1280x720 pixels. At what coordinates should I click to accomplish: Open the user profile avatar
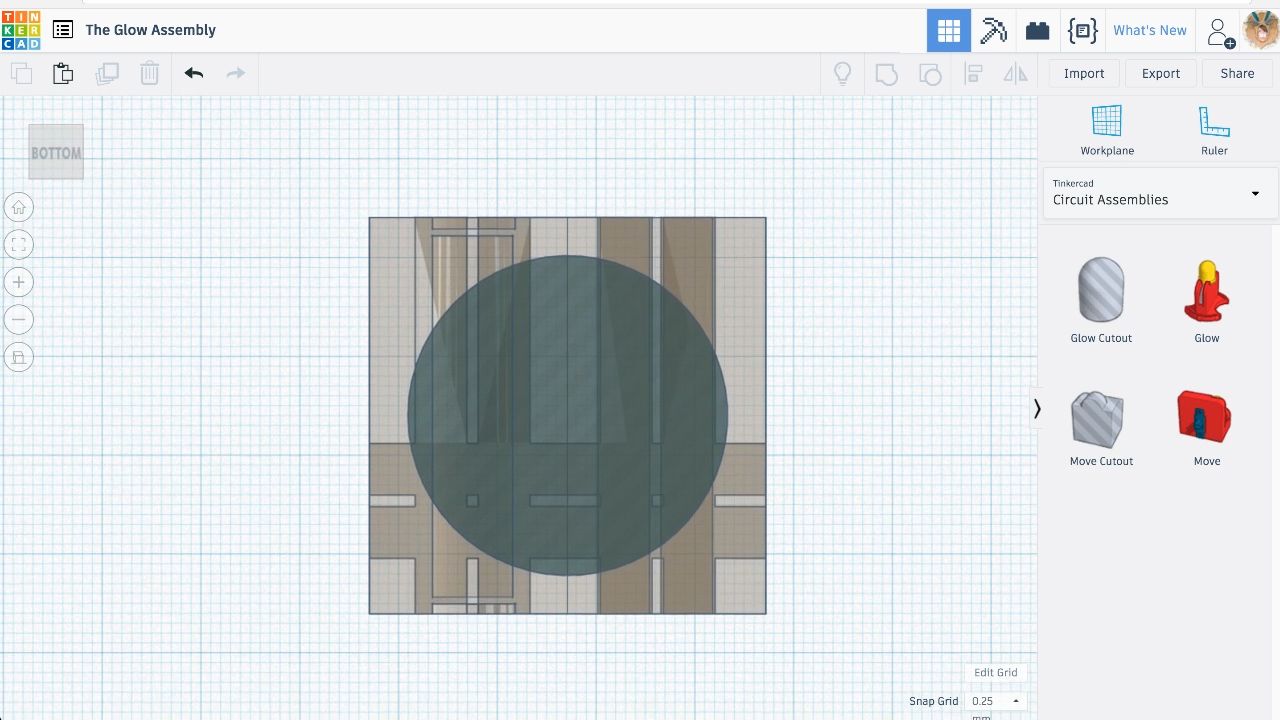click(1261, 30)
